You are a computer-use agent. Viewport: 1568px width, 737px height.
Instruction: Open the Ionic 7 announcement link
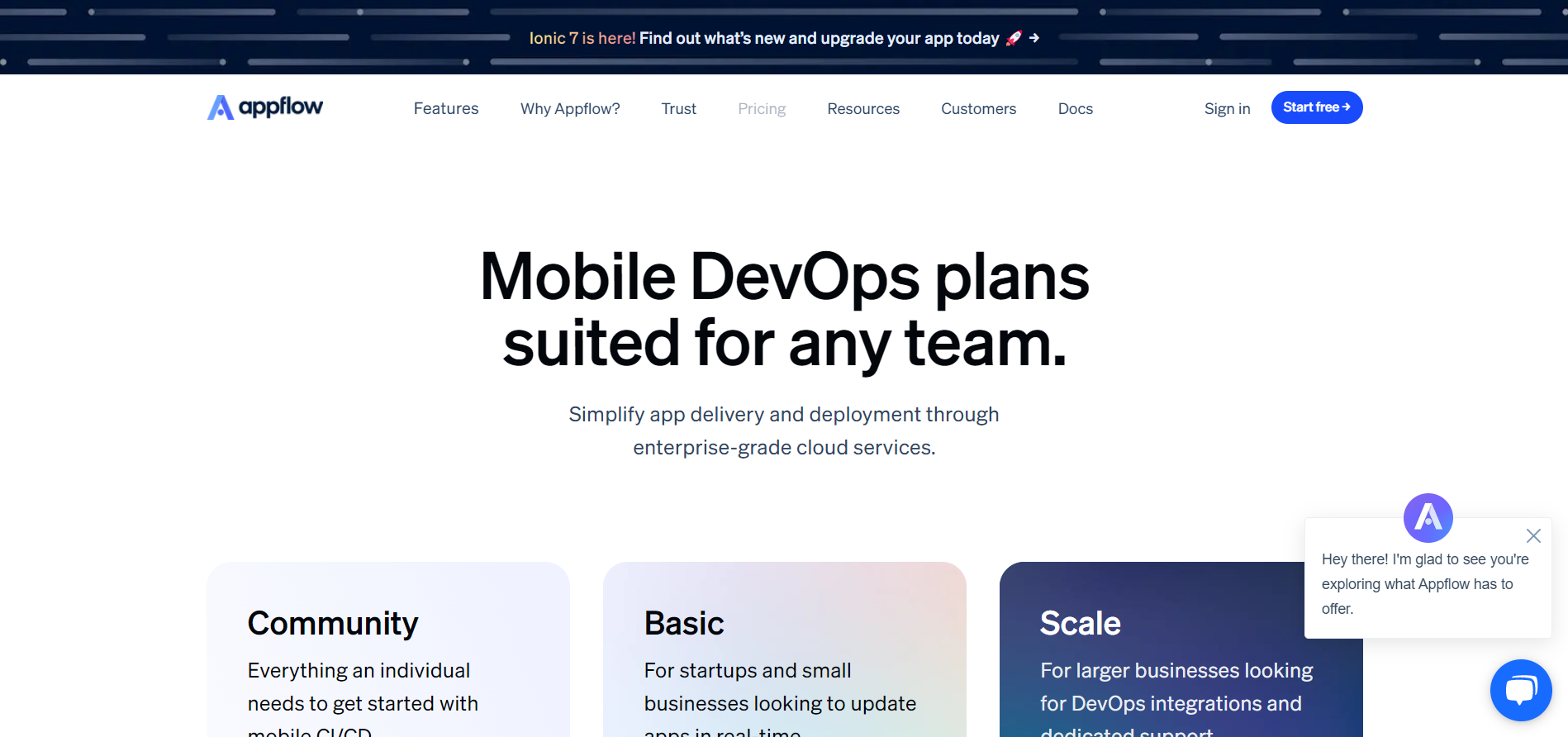click(764, 38)
